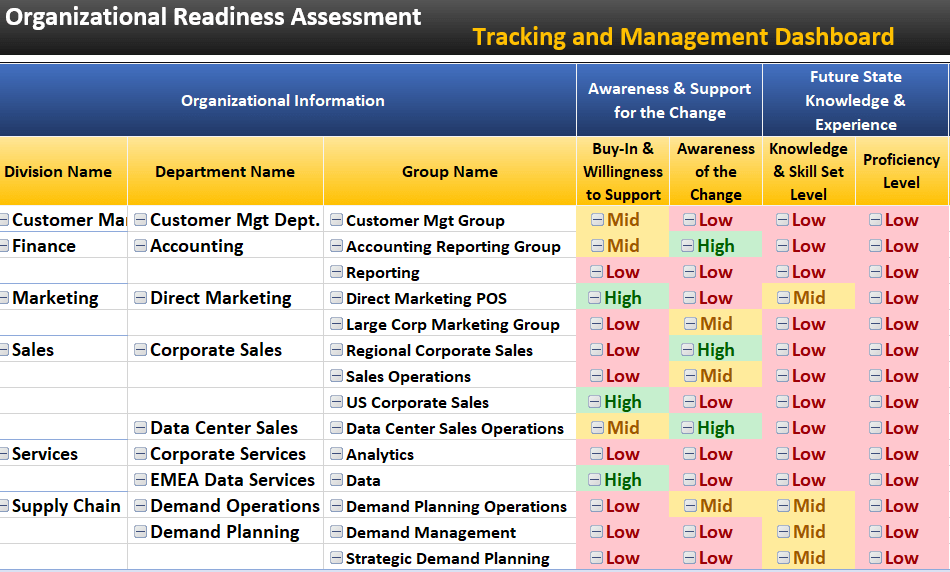The width and height of the screenshot is (950, 572).
Task: Click the Mid Buy-In cell for Customer Mgt Group
Action: [623, 219]
